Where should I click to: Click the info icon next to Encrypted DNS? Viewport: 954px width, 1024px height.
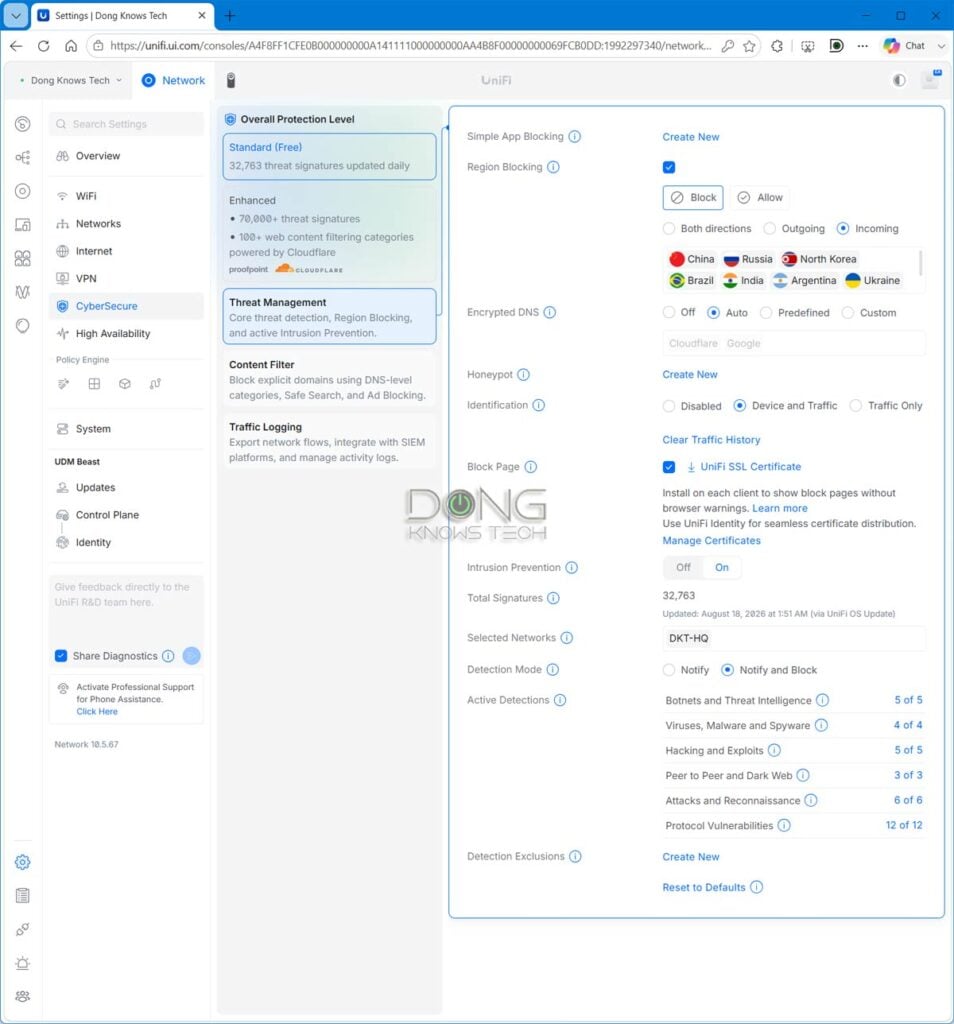pyautogui.click(x=550, y=312)
